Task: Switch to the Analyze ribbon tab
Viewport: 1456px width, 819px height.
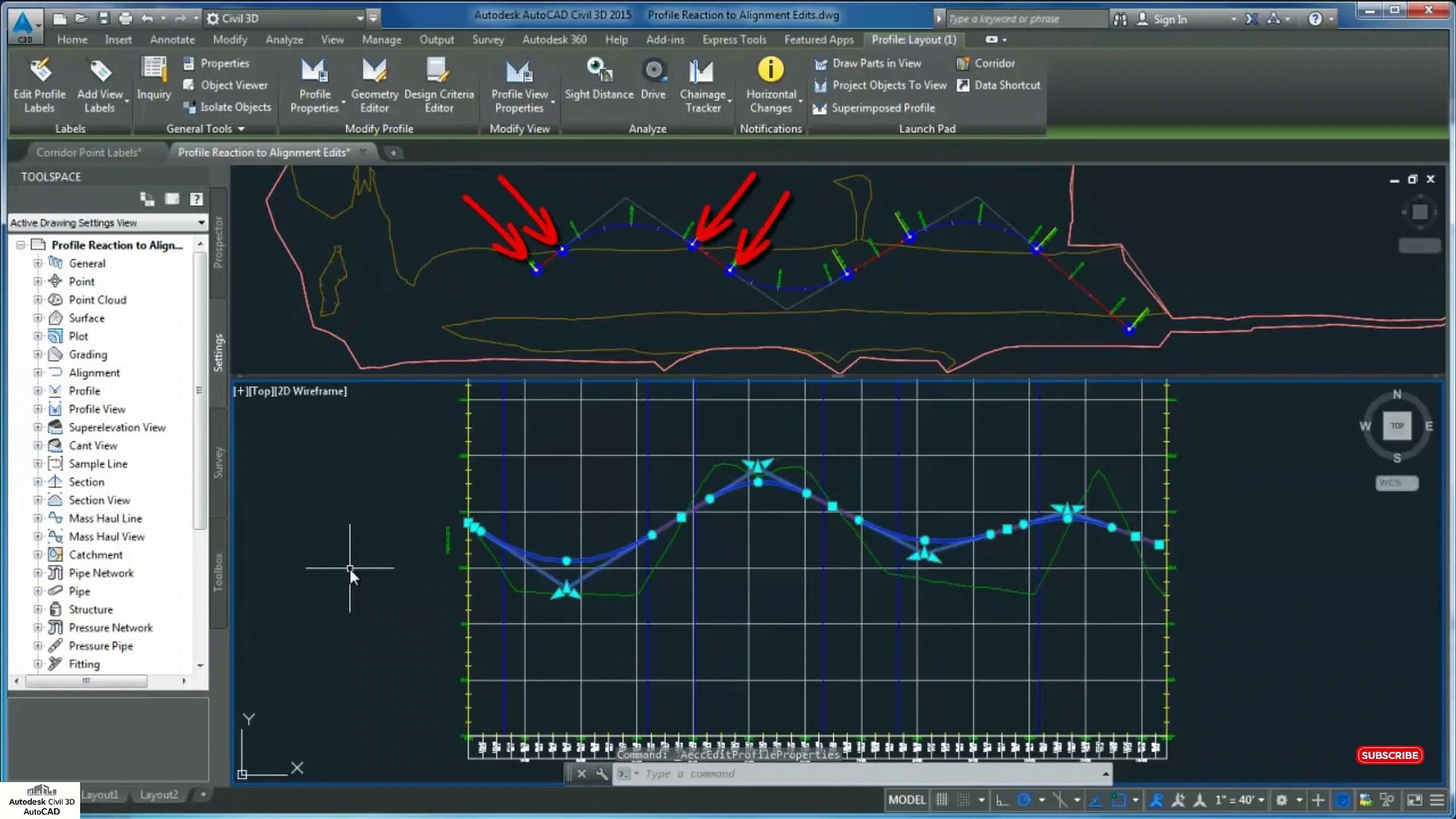Action: tap(284, 39)
